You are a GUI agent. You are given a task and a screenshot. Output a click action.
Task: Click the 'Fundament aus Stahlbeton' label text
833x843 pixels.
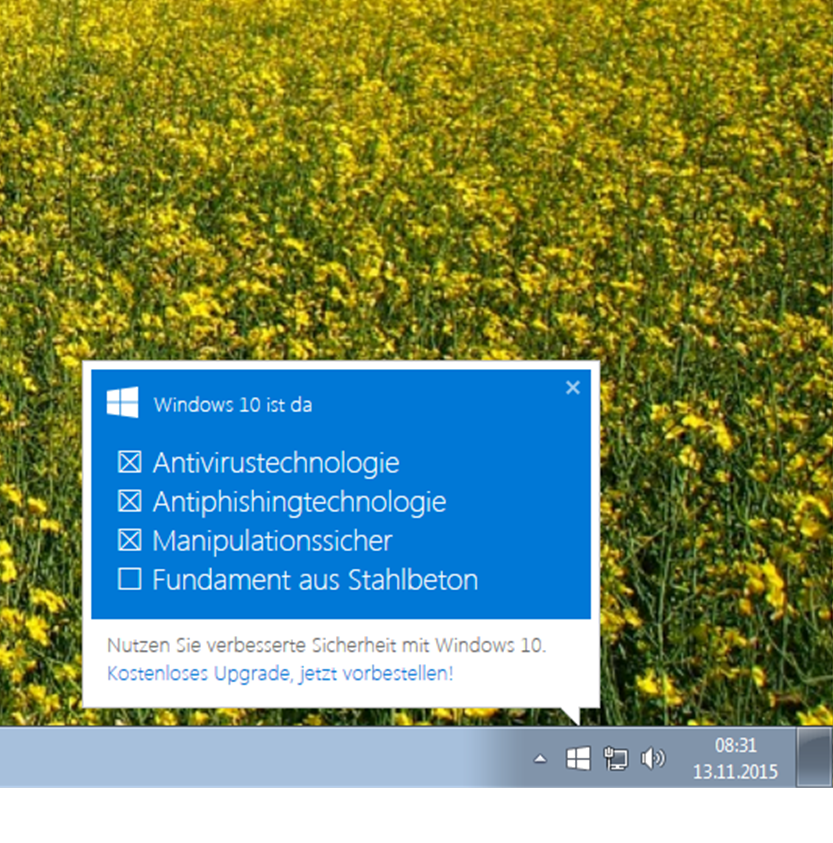(315, 580)
